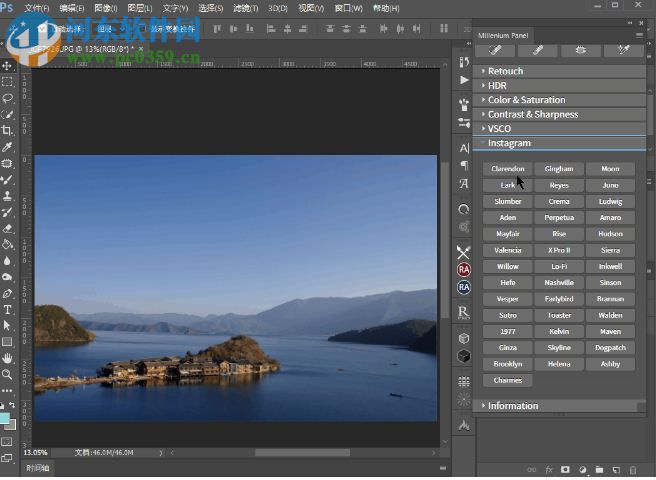Screen dimensions: 656x480
Task: Apply the Hudson filter
Action: tap(610, 234)
